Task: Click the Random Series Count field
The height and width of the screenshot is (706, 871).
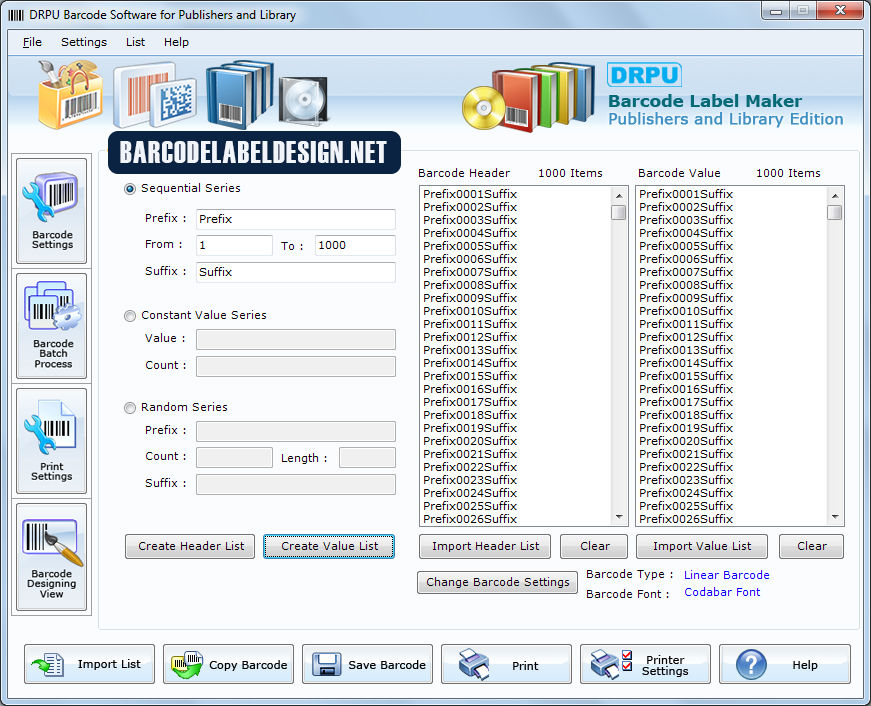Action: pyautogui.click(x=234, y=457)
